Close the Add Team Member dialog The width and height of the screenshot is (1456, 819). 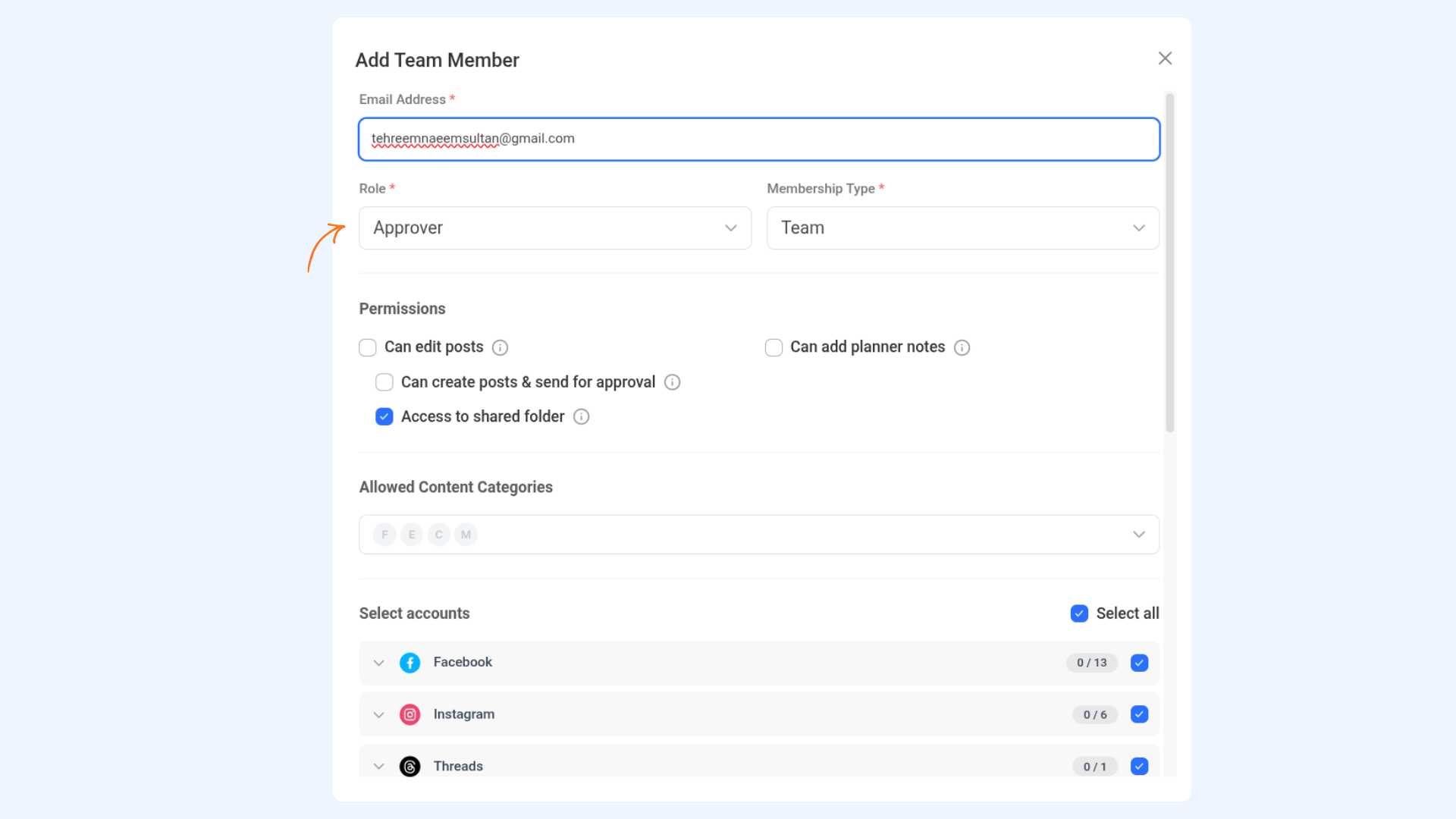[x=1165, y=58]
